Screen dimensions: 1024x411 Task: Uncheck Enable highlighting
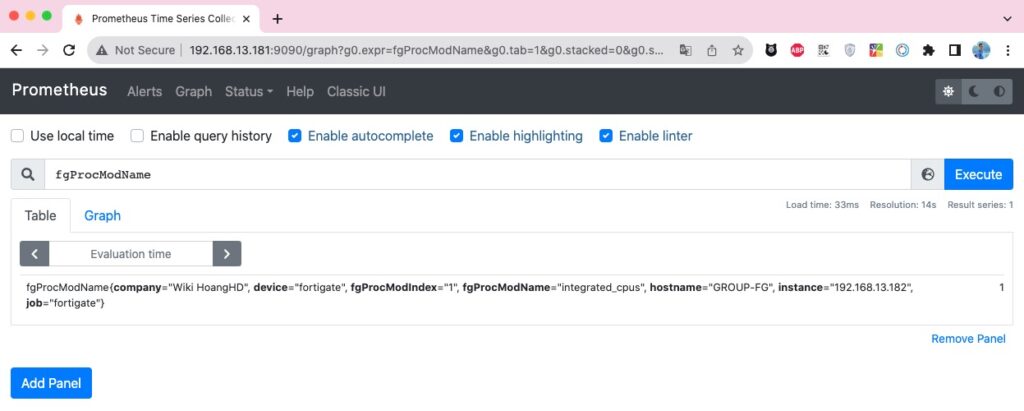click(x=456, y=136)
